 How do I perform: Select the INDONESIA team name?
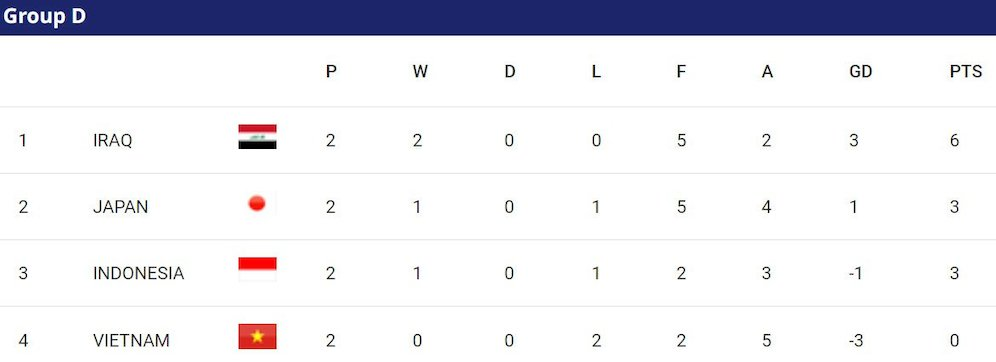click(138, 274)
